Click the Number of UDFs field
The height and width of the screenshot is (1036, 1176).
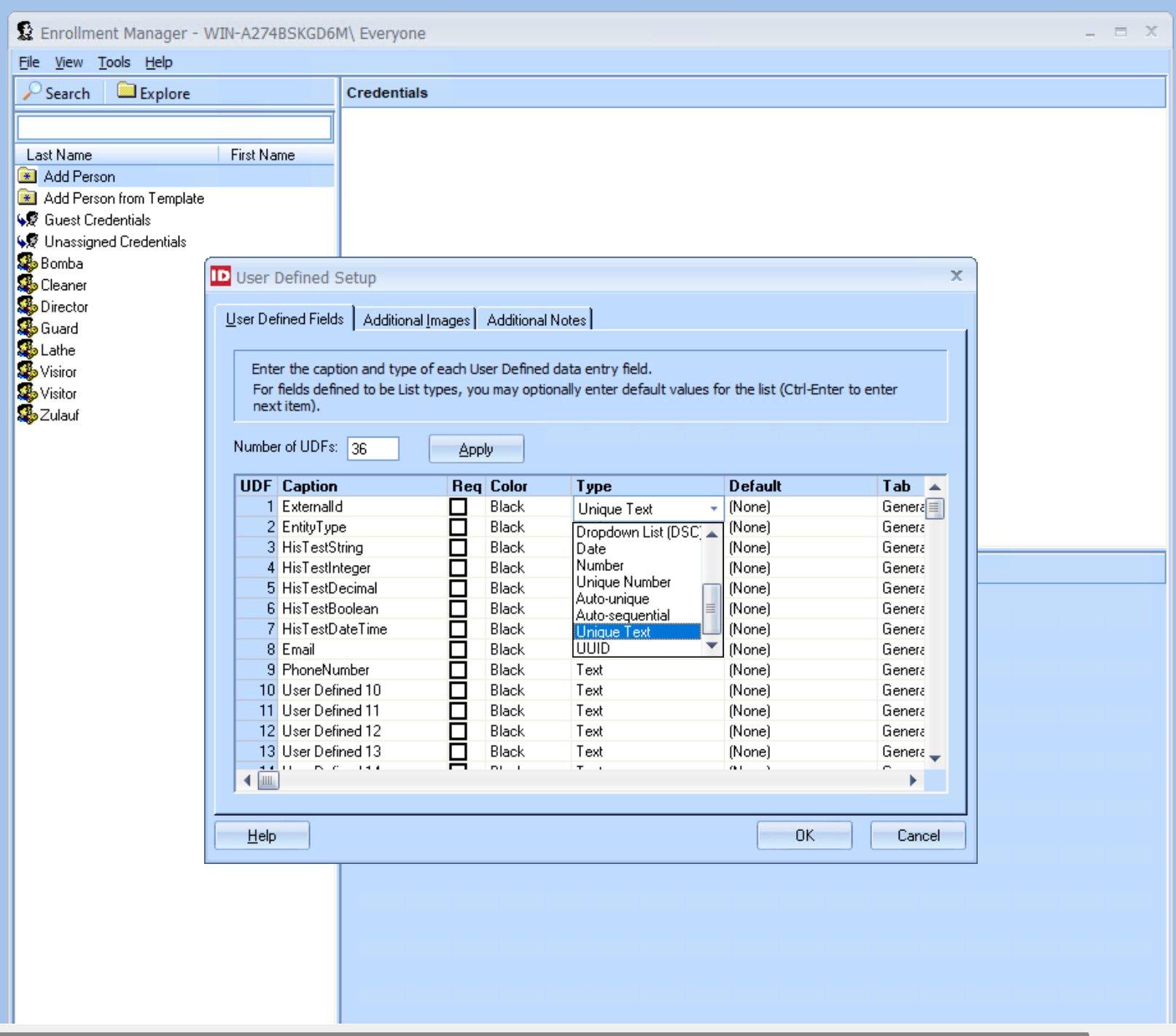373,448
